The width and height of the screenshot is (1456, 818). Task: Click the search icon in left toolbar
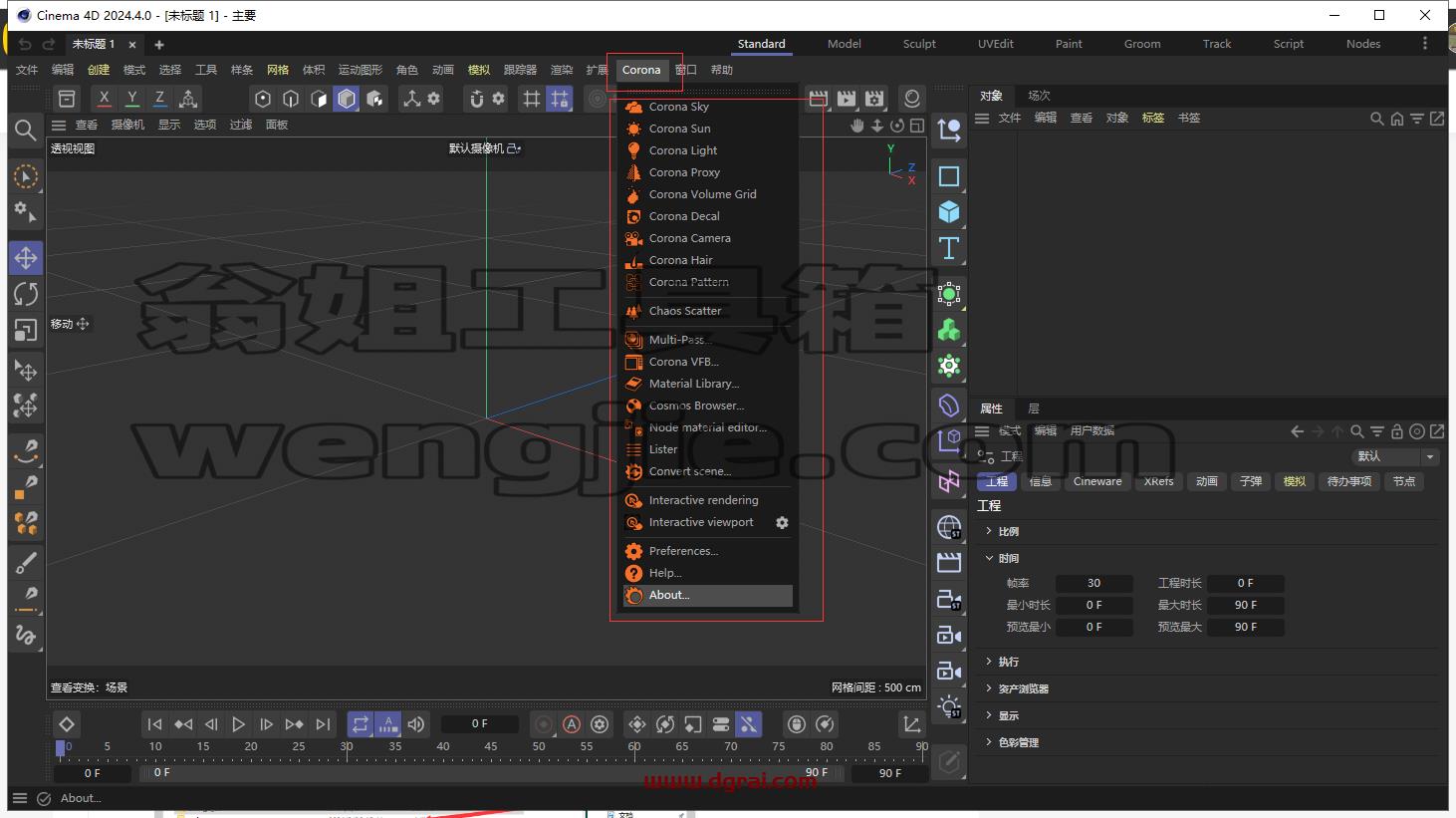click(26, 130)
